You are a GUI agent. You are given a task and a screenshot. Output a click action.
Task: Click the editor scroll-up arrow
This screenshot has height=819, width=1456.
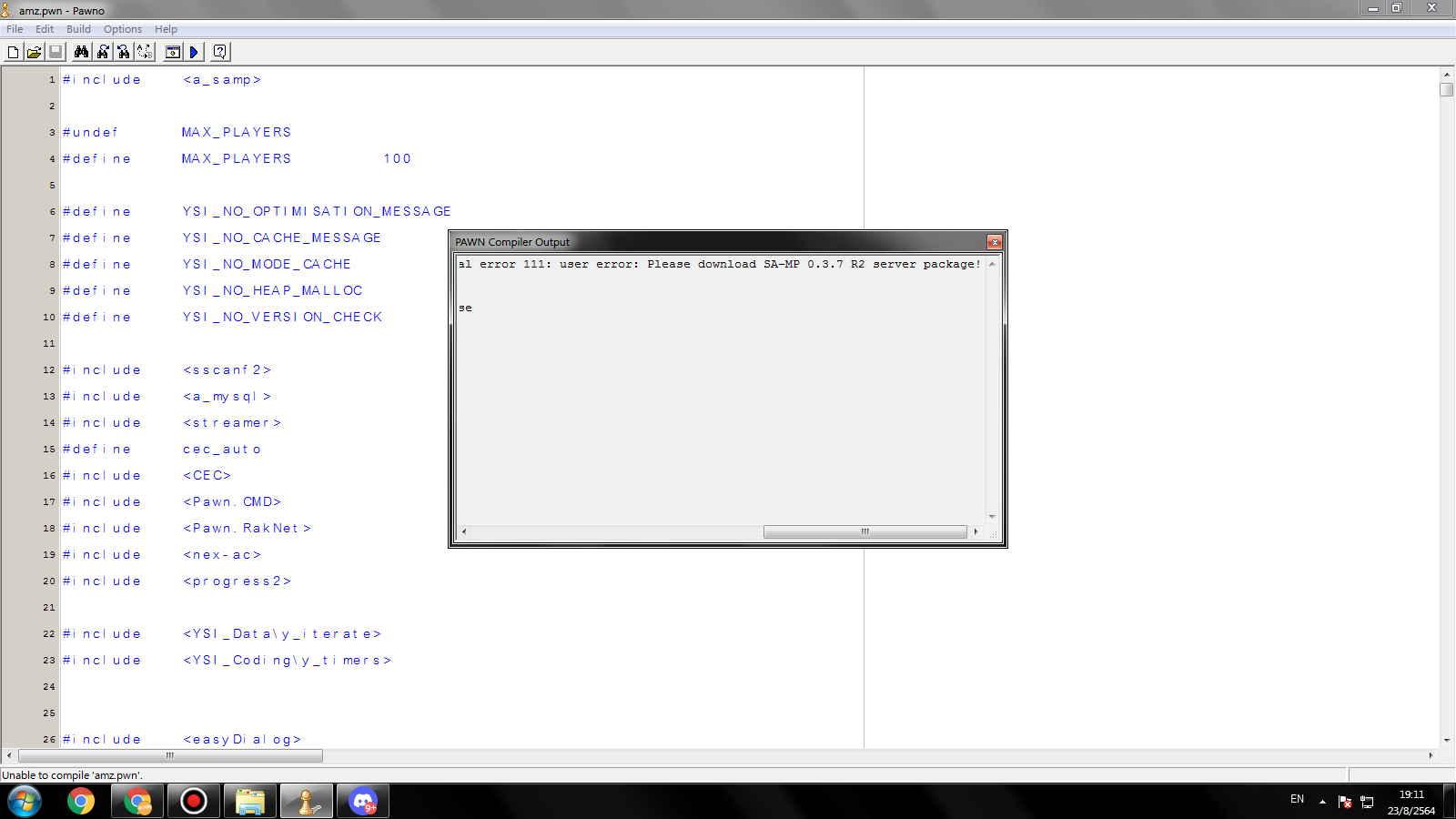1447,74
